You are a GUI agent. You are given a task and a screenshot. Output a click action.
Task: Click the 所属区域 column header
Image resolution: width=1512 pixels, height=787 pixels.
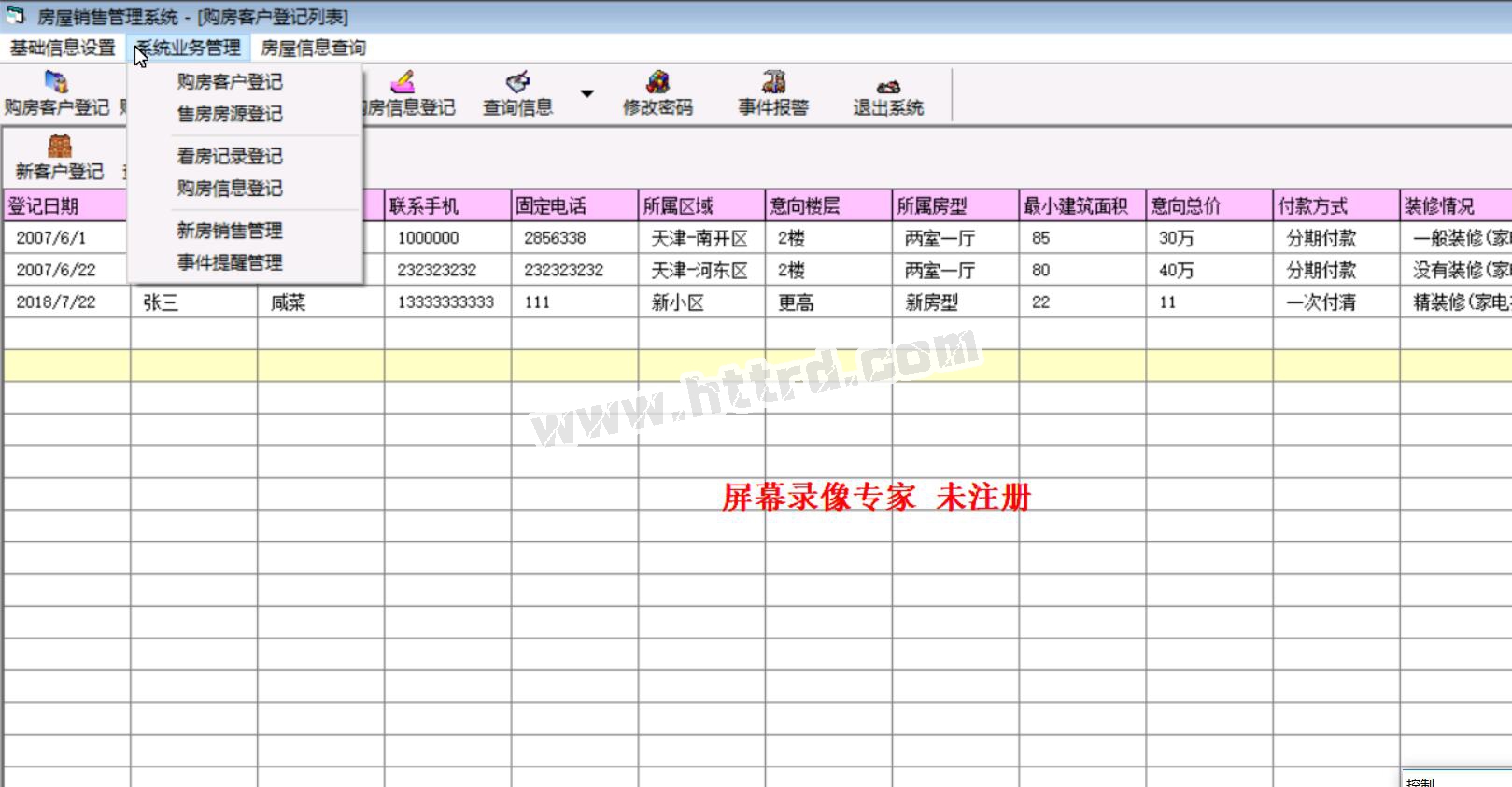(x=701, y=205)
